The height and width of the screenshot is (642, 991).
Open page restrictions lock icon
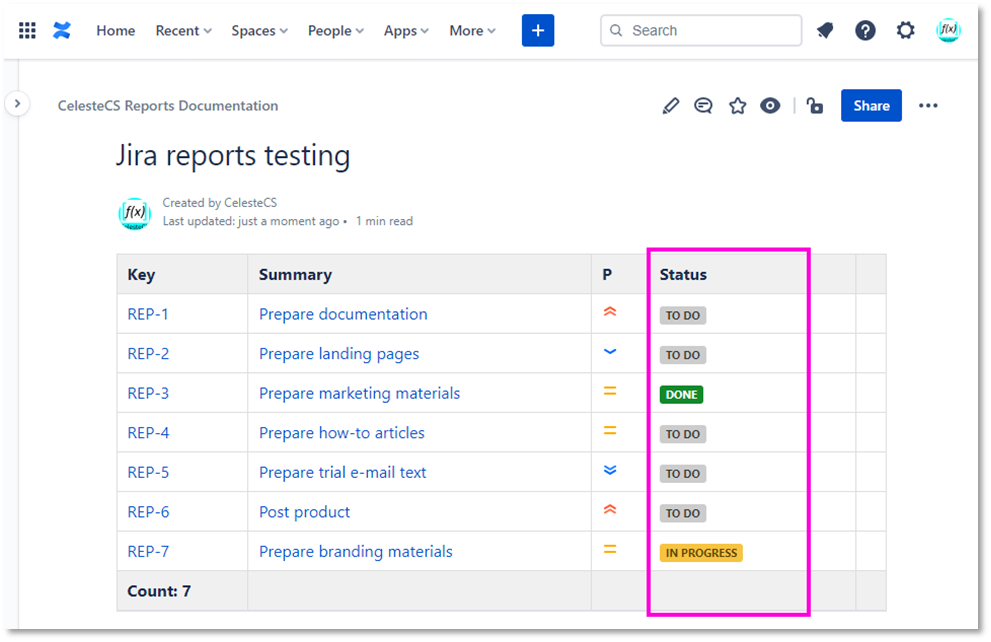click(x=815, y=106)
